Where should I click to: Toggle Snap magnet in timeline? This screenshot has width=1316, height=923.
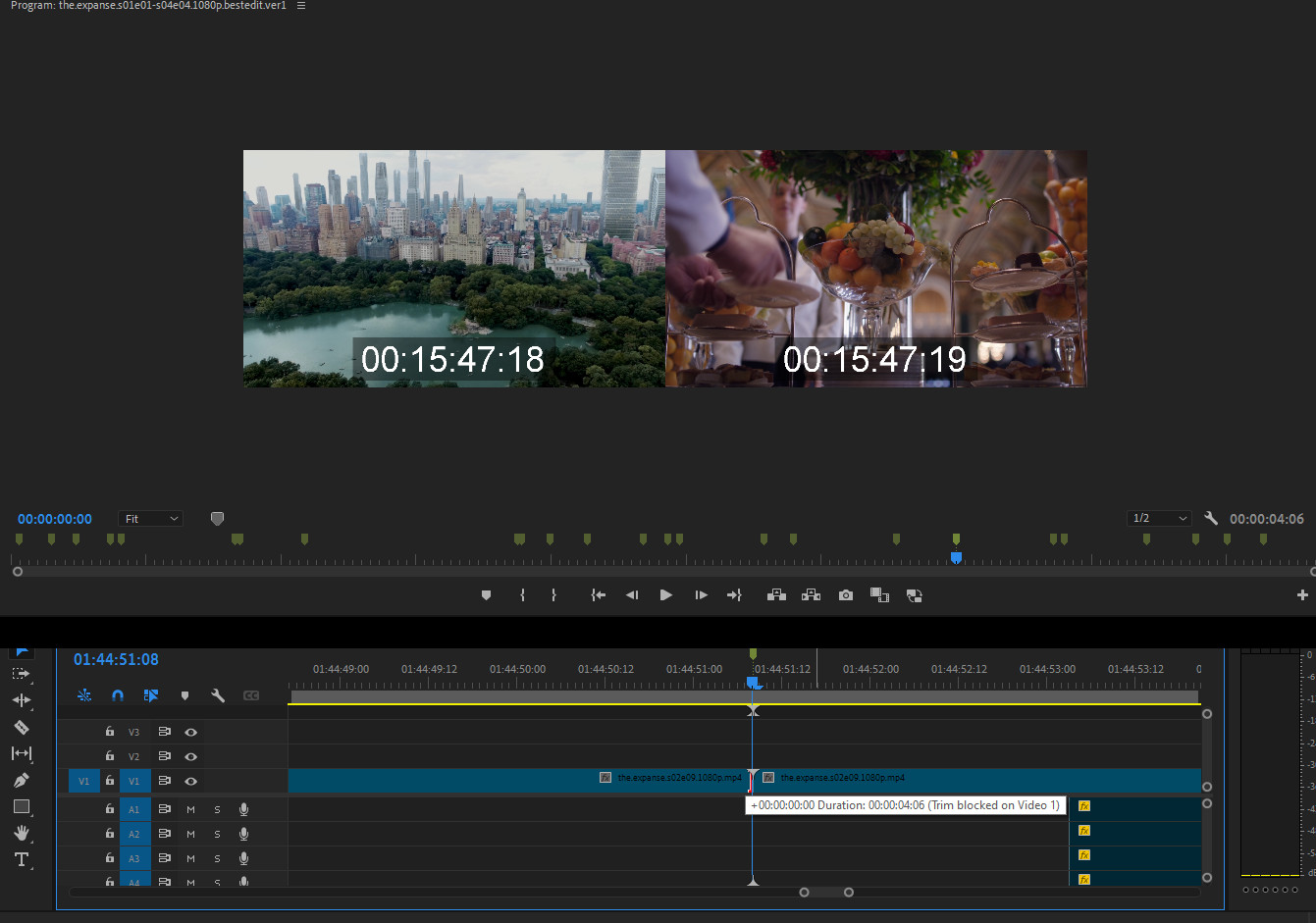click(118, 695)
